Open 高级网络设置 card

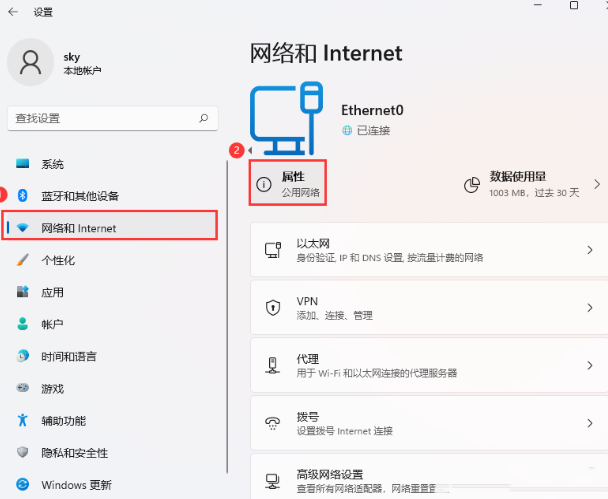click(429, 477)
